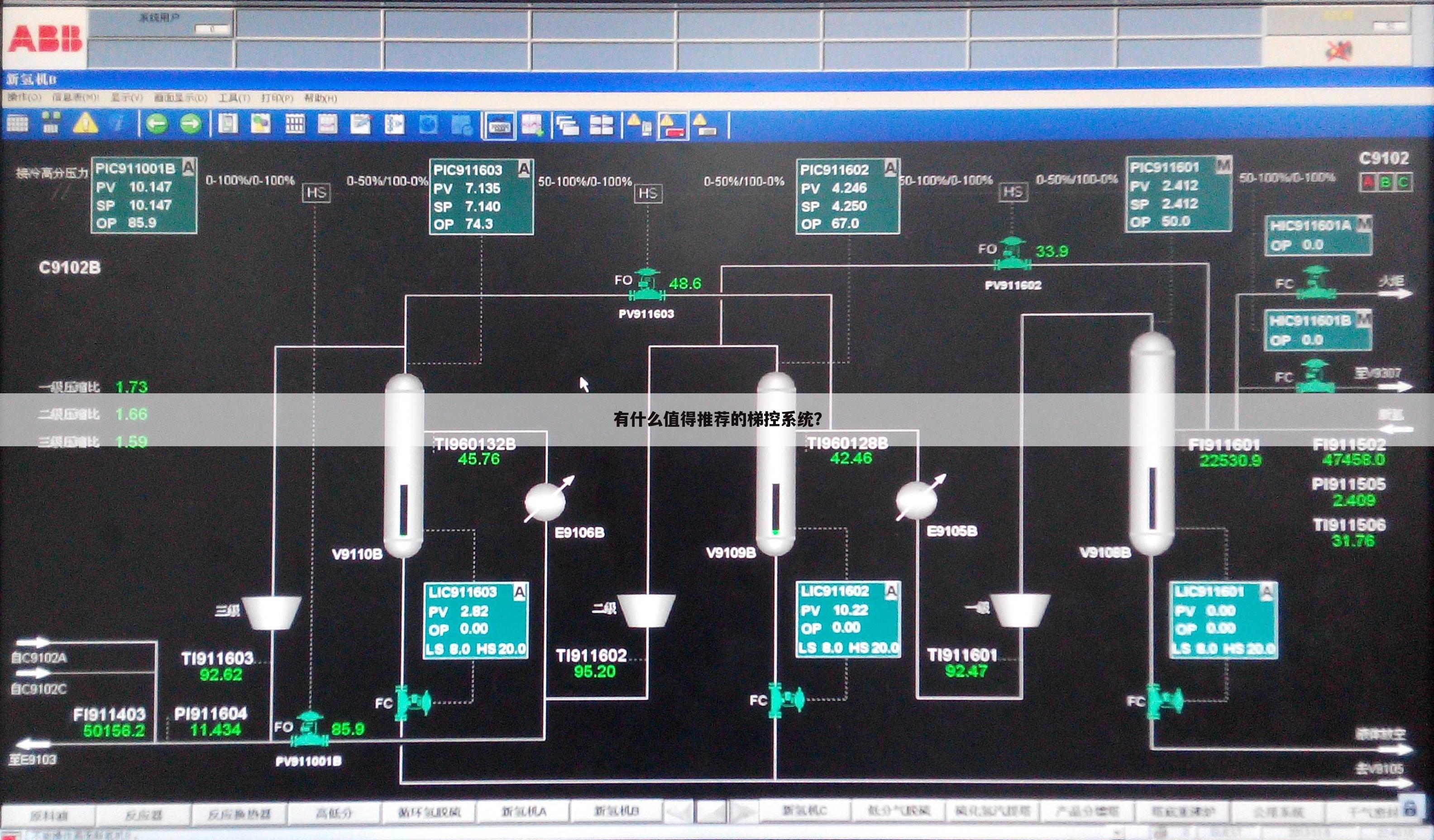Cascade windows using stacked windows icon

(567, 124)
